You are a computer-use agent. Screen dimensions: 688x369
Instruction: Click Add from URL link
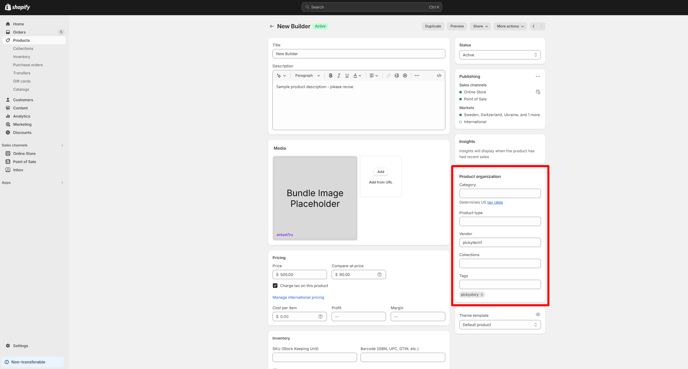click(x=380, y=182)
